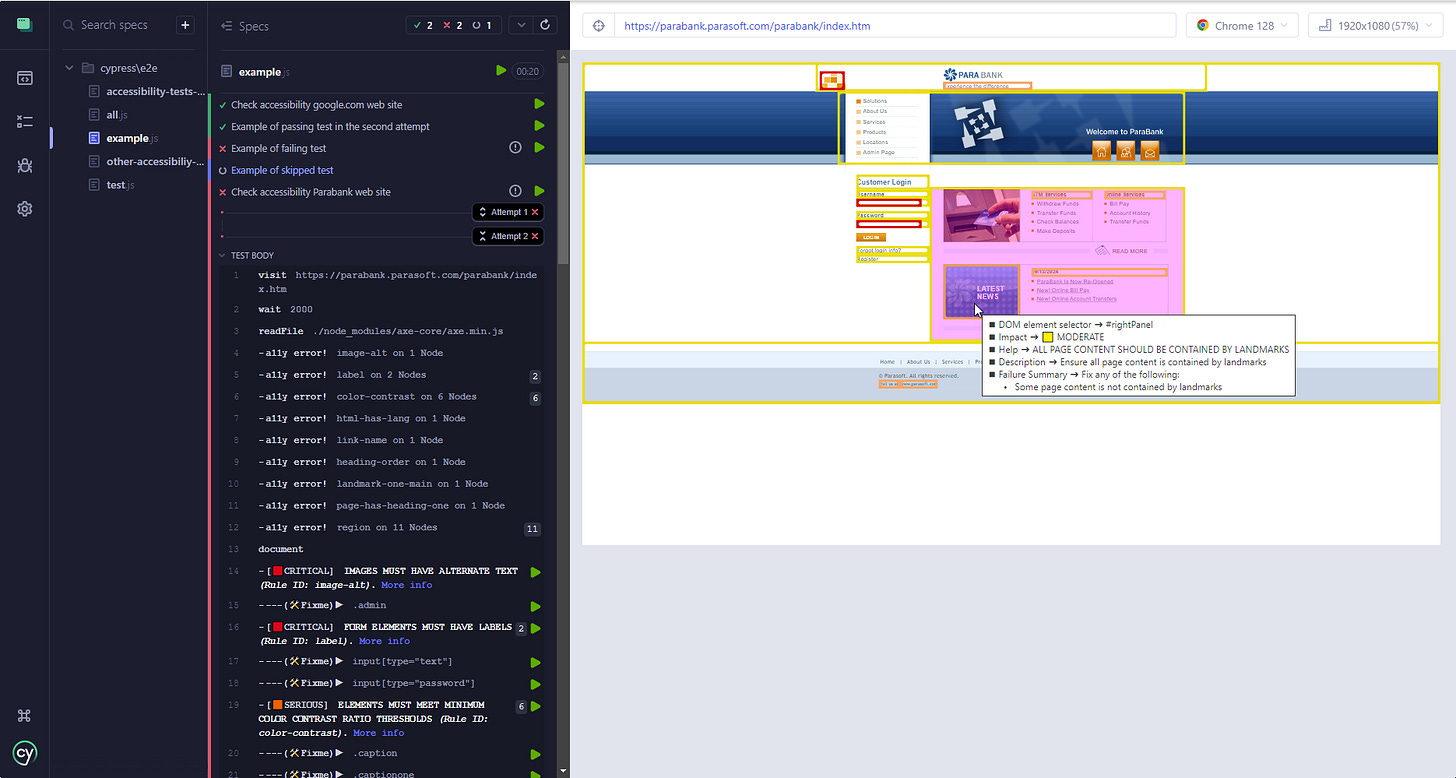Click the rerun all tests reload icon

click(545, 25)
